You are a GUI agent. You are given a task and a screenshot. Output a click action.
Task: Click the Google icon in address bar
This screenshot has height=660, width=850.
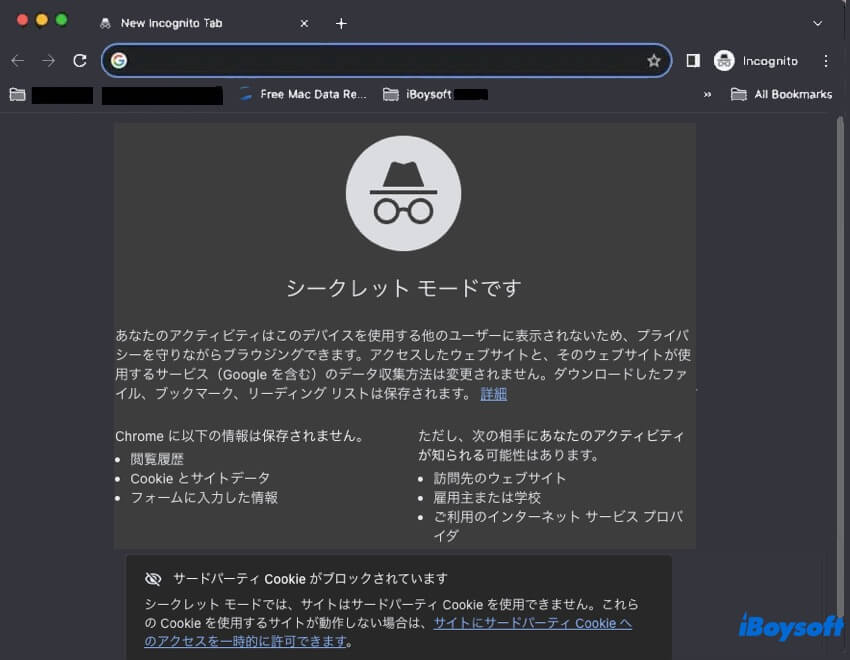119,61
